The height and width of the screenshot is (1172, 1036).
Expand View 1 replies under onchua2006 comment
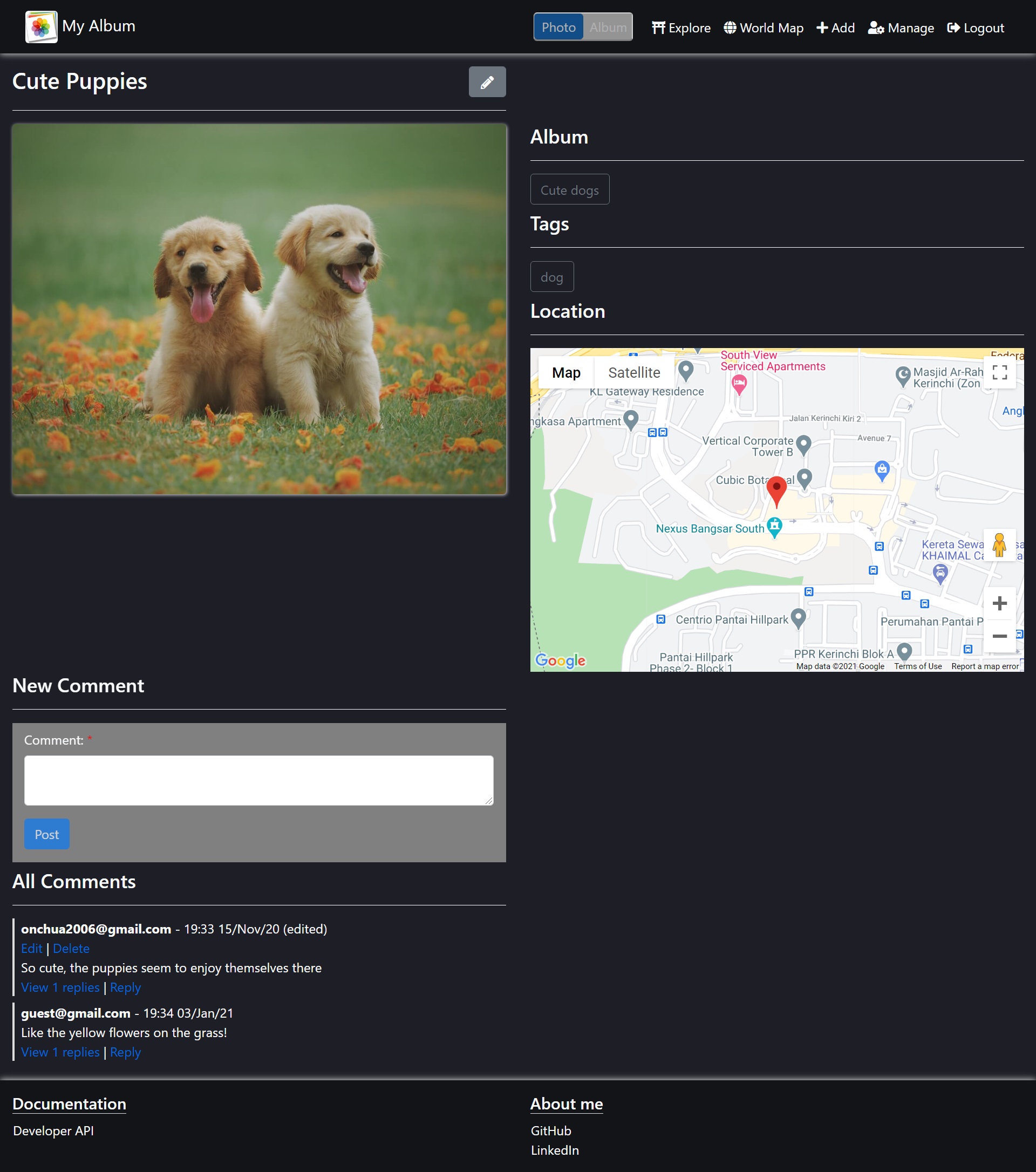pyautogui.click(x=60, y=987)
